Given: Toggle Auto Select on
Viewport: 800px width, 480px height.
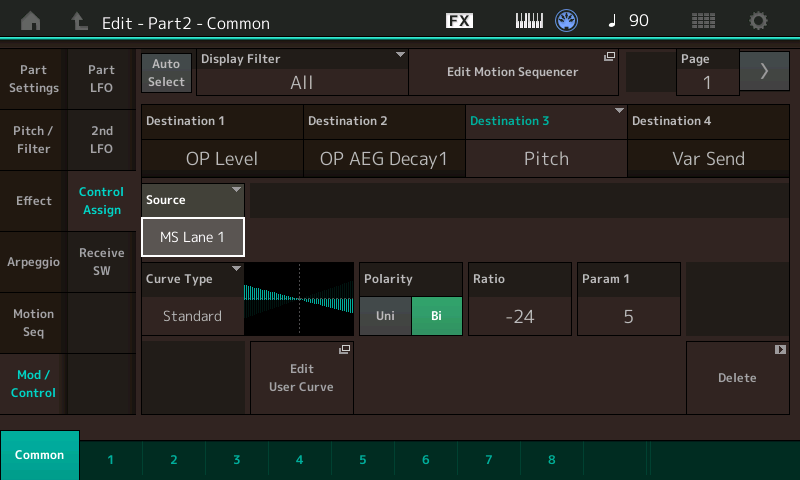Looking at the screenshot, I should tap(167, 72).
